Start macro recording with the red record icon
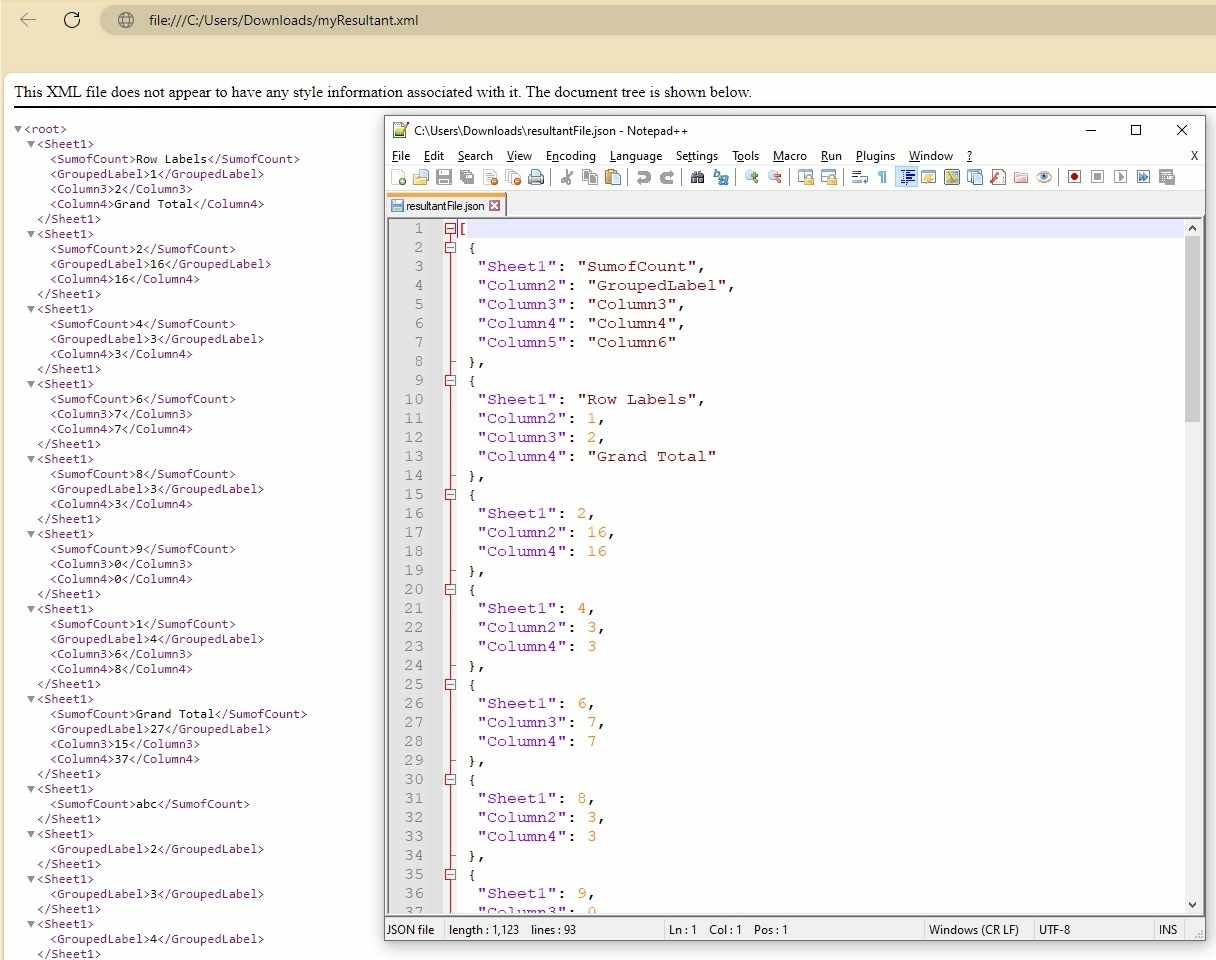The image size is (1216, 960). pos(1074,178)
